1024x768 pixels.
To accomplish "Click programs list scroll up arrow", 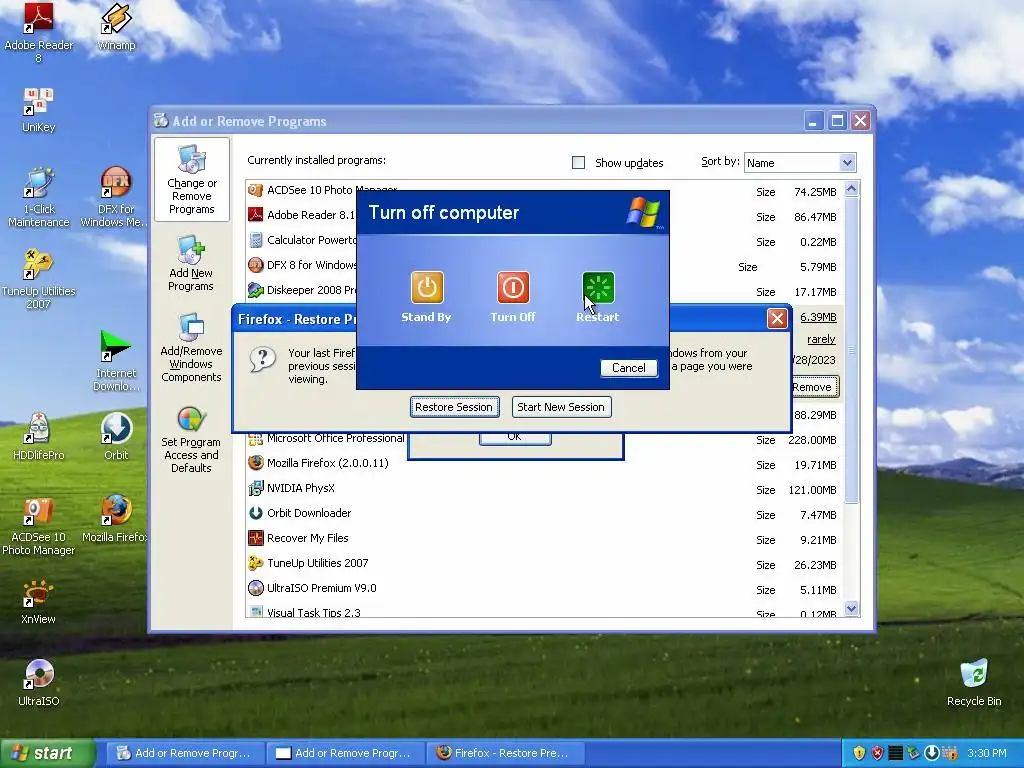I will (x=851, y=189).
